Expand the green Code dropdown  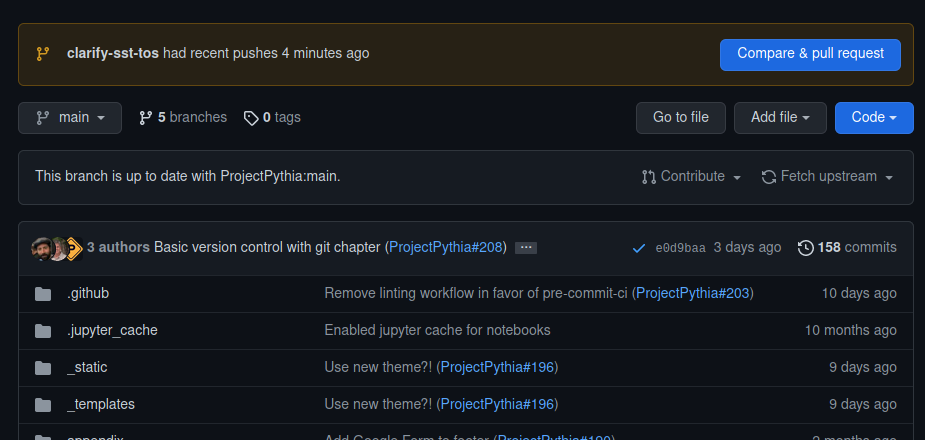pyautogui.click(x=874, y=118)
